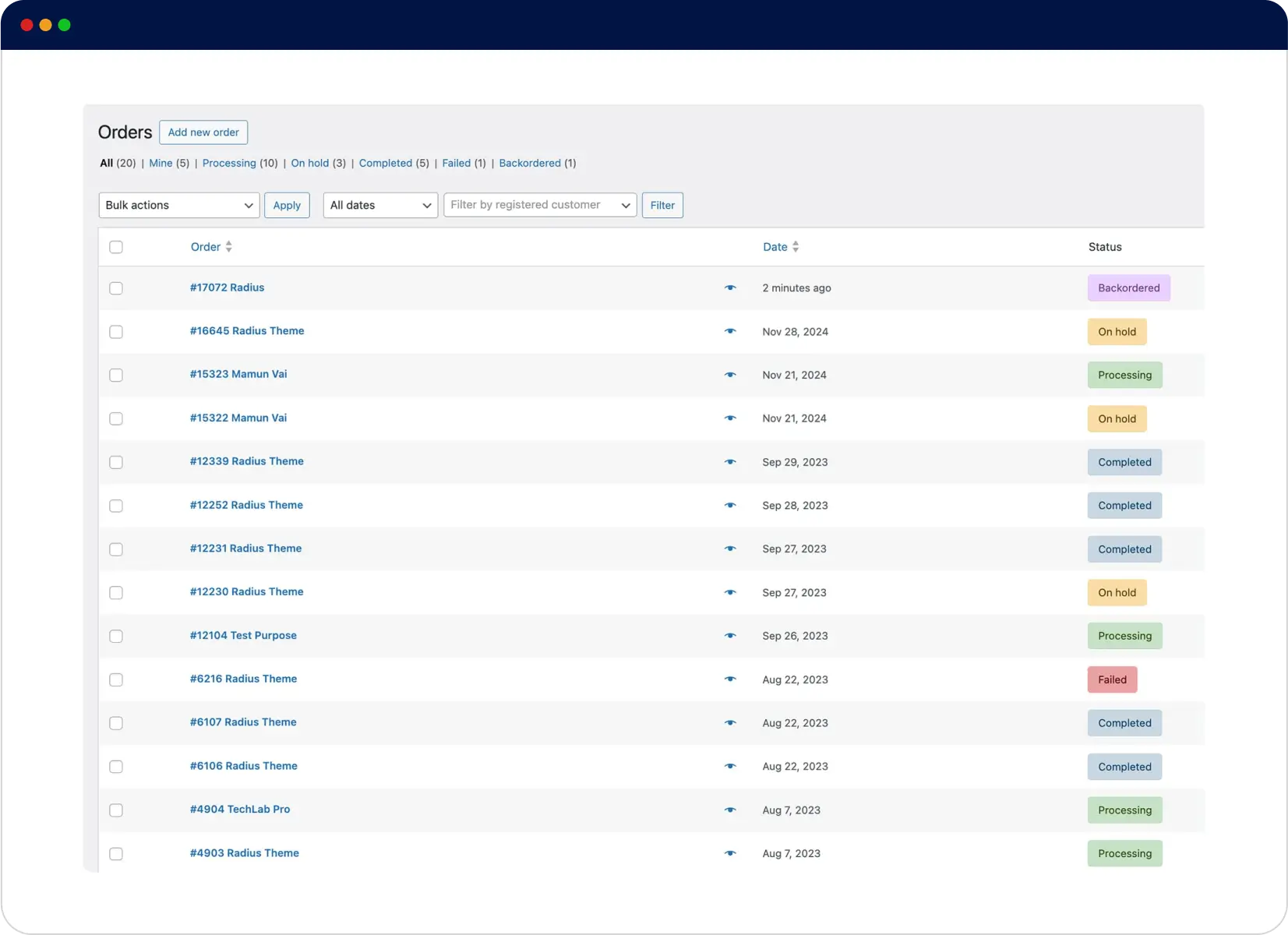Click the preview eye icon for order #16645
The width and height of the screenshot is (1288, 935).
tap(730, 331)
